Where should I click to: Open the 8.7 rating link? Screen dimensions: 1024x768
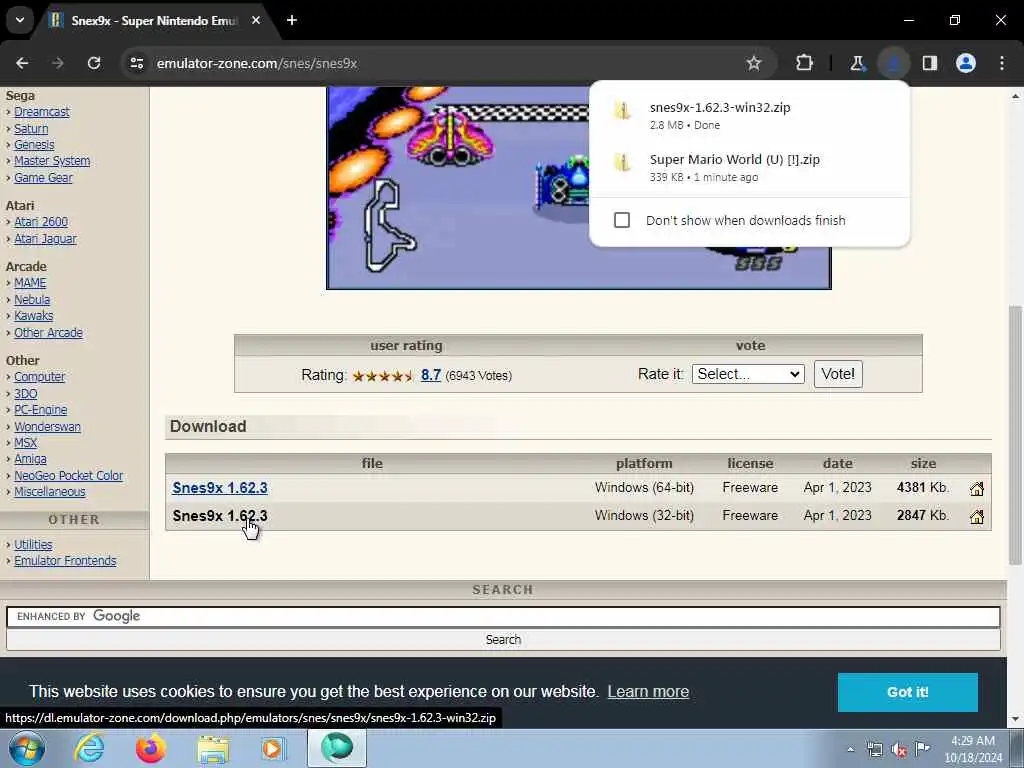tap(430, 375)
